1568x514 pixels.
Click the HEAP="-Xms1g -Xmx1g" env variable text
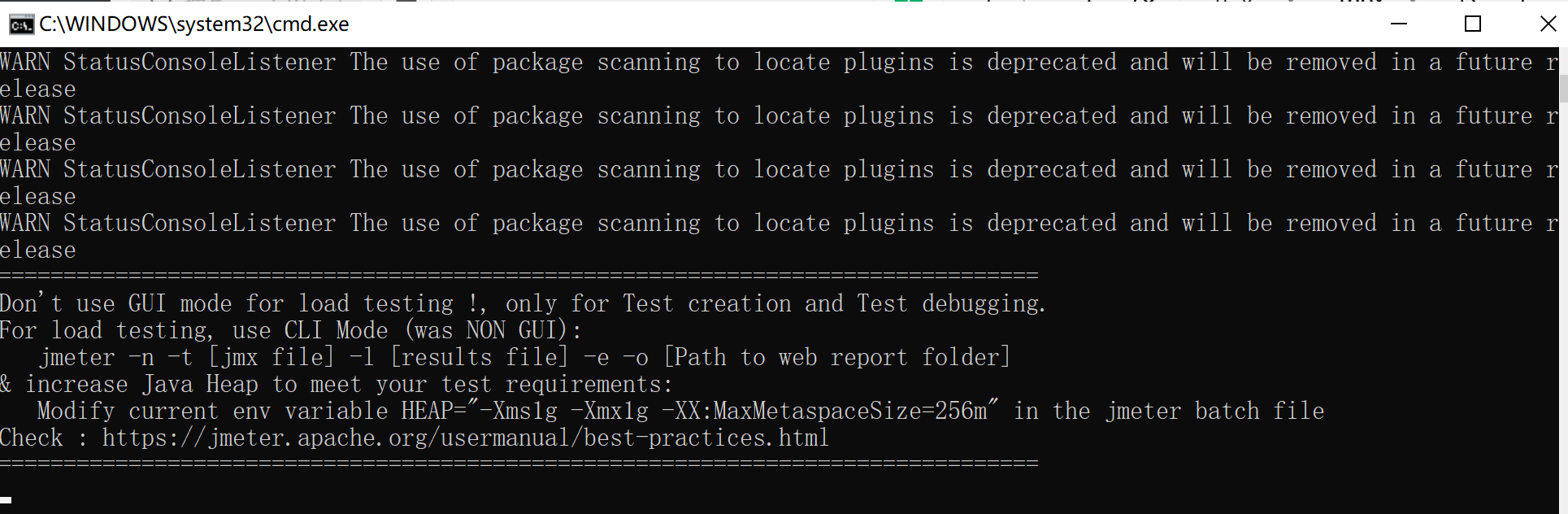700,411
